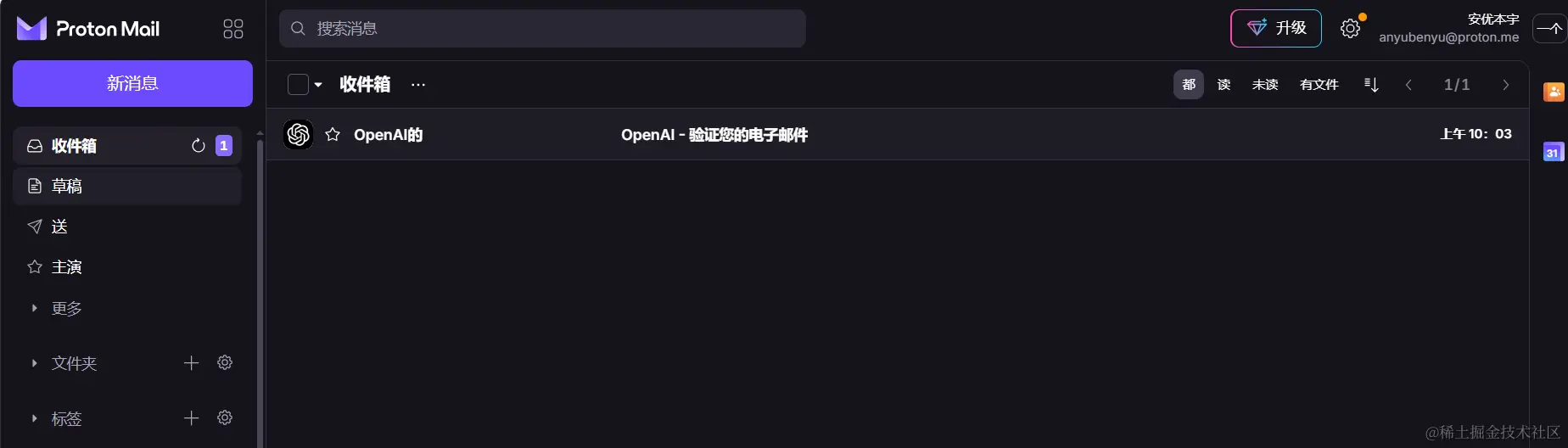Toggle the select-all messages checkbox
The image size is (1568, 448).
click(x=298, y=84)
